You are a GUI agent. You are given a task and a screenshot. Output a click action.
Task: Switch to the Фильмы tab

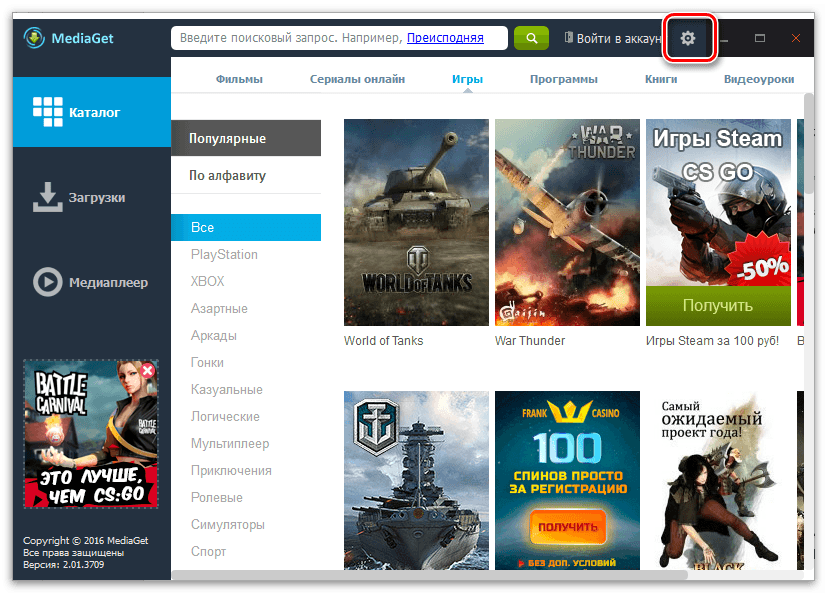[x=239, y=79]
